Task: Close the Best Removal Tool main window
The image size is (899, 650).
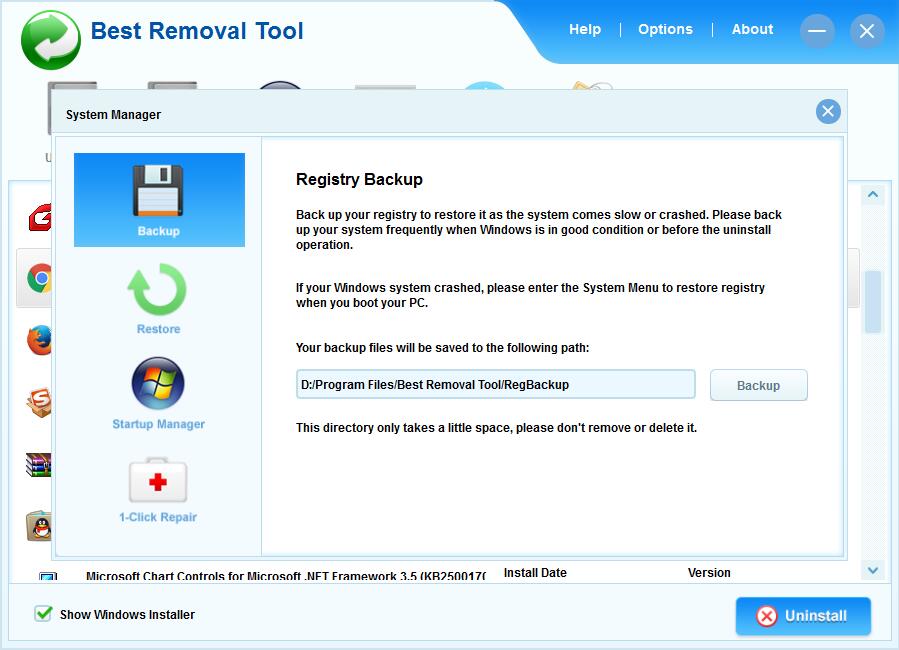Action: tap(867, 31)
